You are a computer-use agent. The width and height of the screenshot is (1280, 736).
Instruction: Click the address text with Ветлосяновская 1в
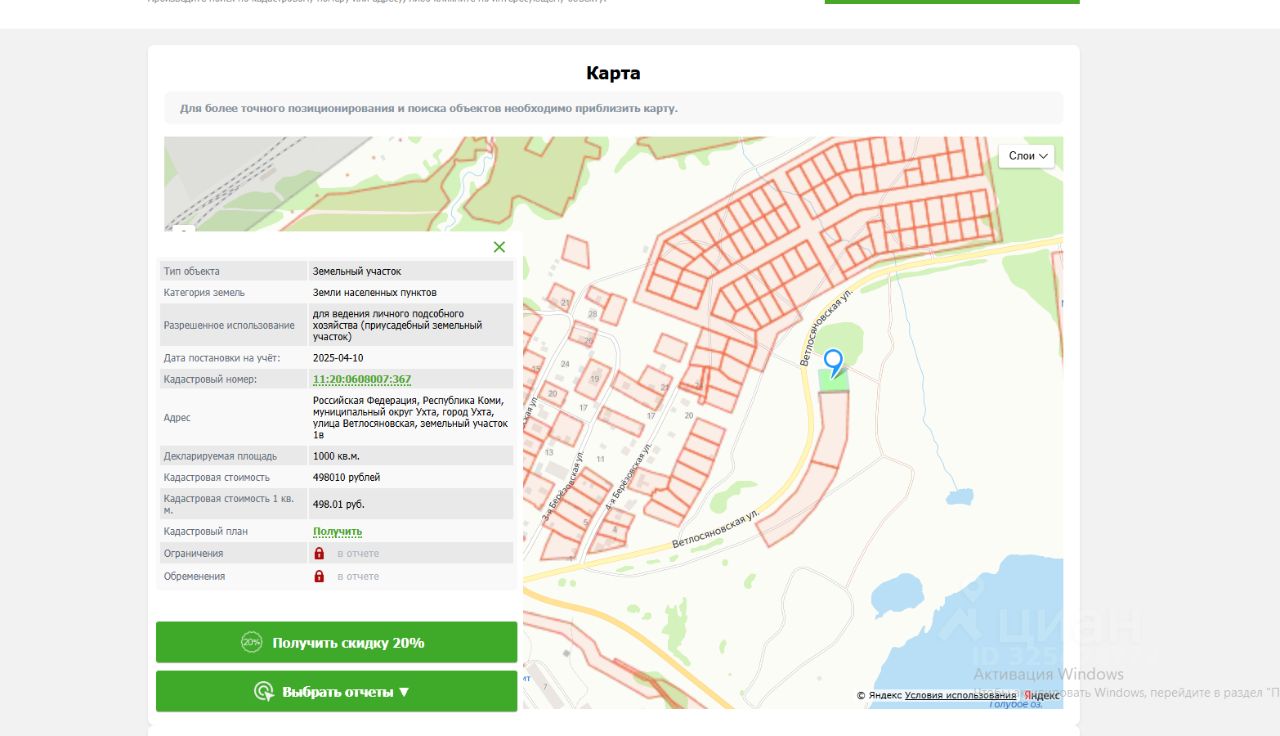click(x=410, y=418)
